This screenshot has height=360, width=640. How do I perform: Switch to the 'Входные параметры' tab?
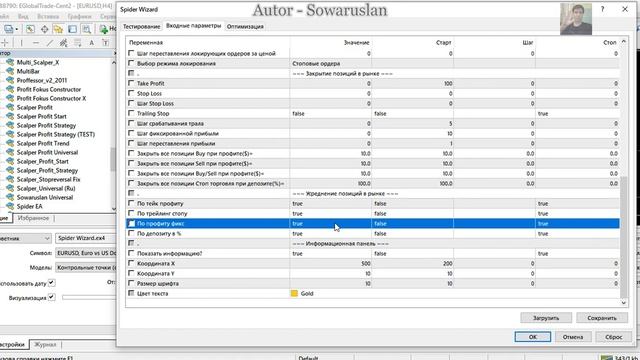[x=193, y=26]
